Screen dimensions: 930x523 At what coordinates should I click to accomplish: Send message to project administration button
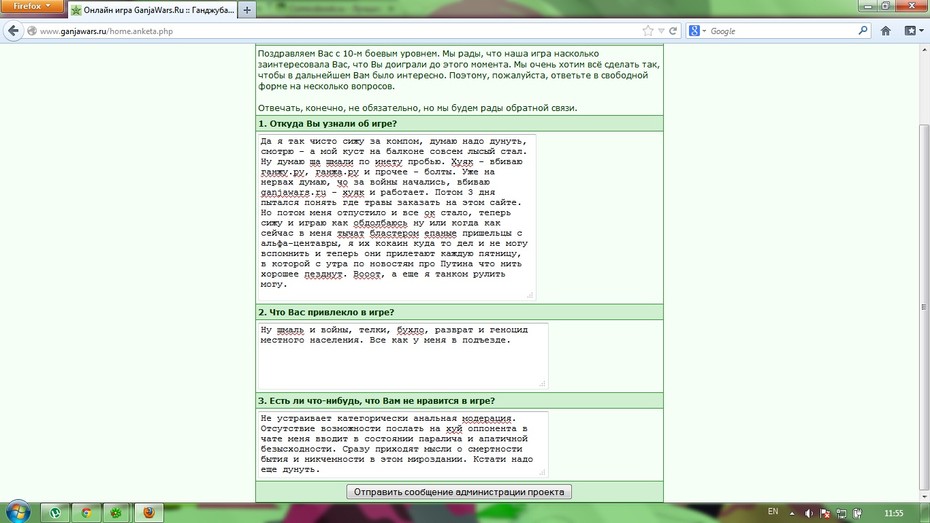459,492
